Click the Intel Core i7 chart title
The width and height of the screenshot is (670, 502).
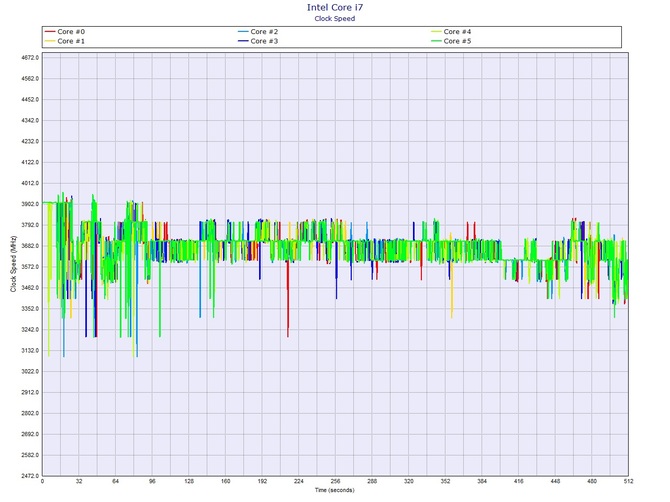[x=335, y=7]
